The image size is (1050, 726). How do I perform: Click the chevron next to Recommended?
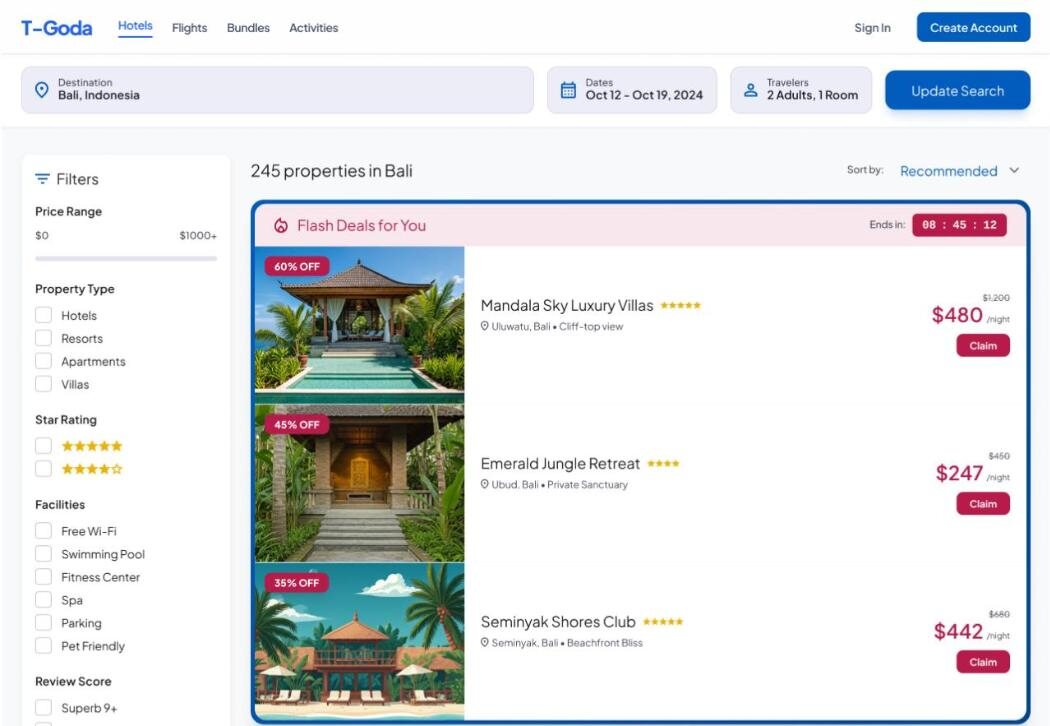tap(1015, 170)
